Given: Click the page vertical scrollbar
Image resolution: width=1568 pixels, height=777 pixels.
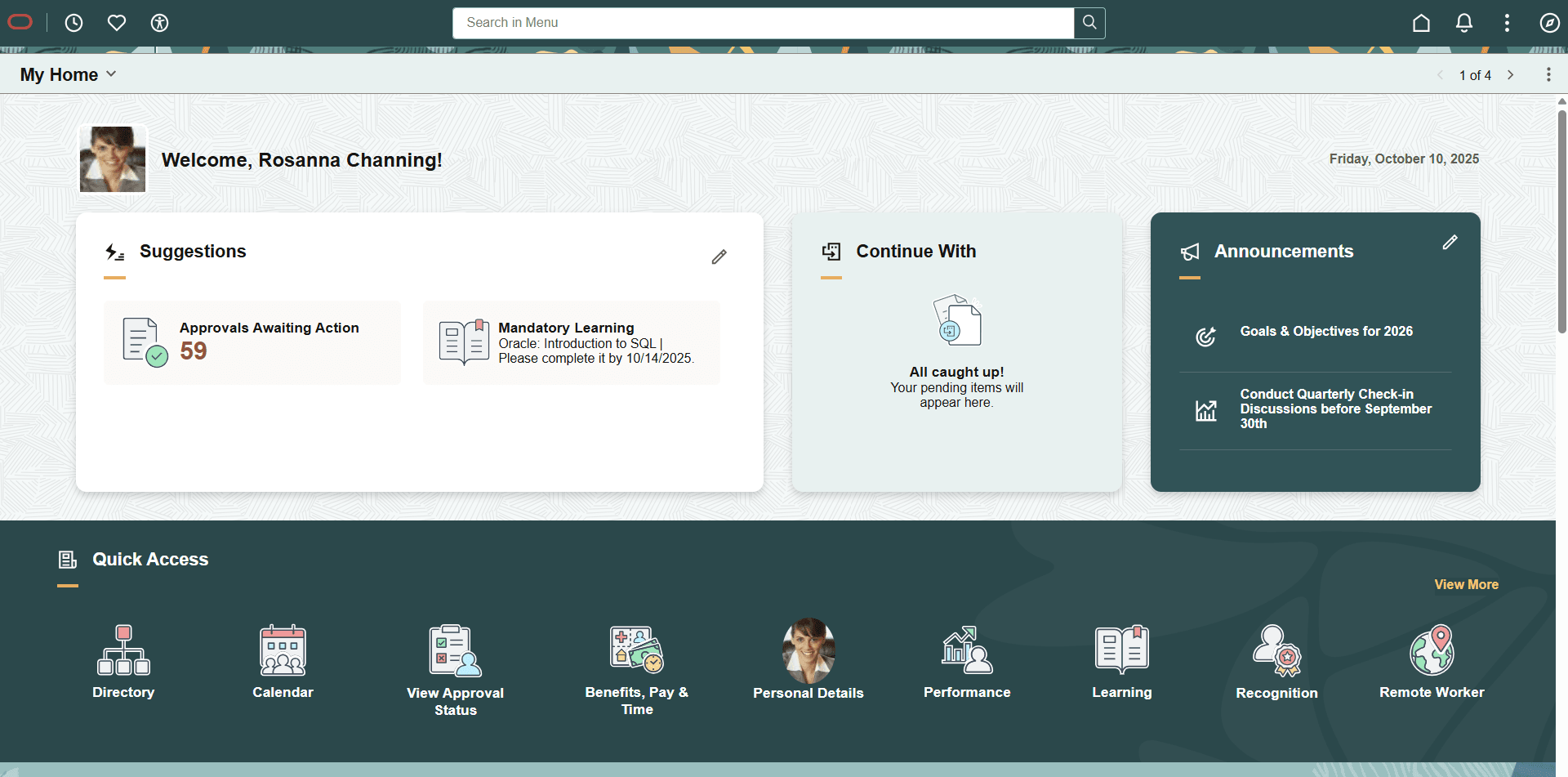Looking at the screenshot, I should click(1561, 222).
